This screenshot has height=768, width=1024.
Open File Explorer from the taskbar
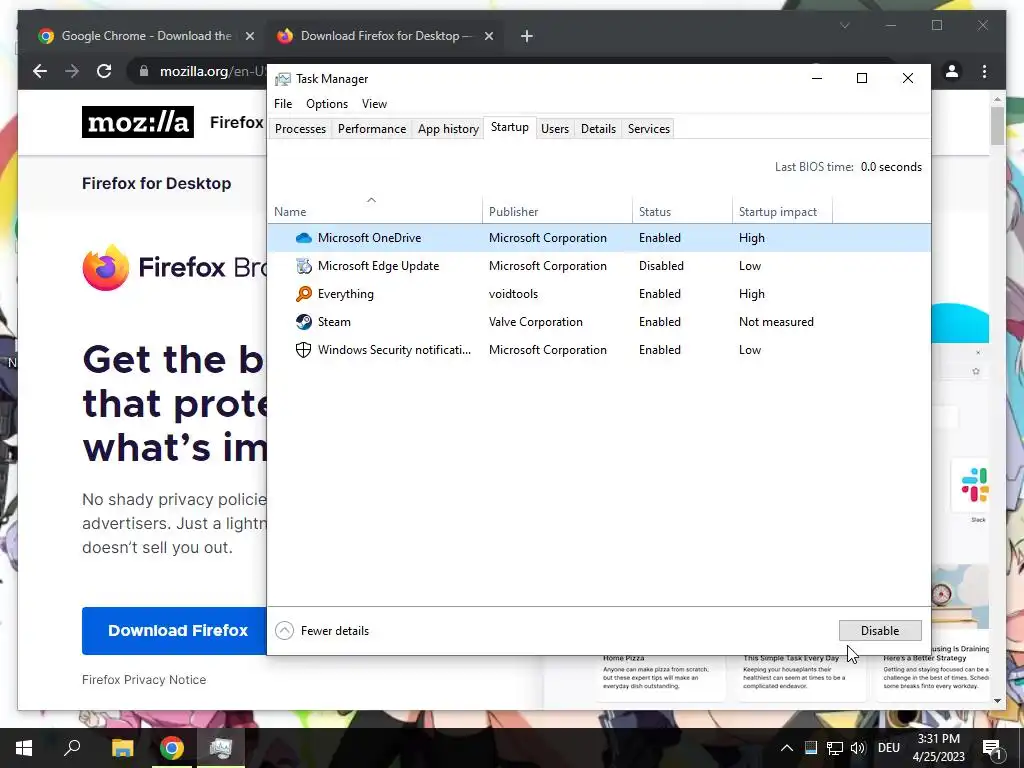[122, 748]
